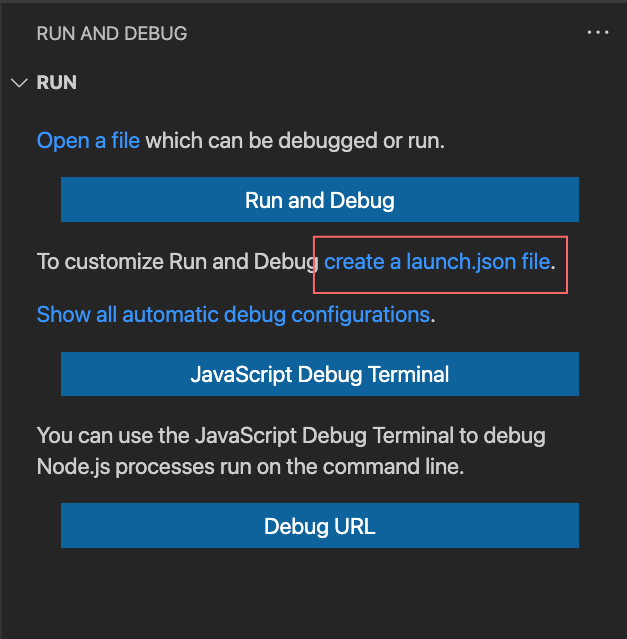
Task: Click the word "launch.json" in the link
Action: coord(461,262)
